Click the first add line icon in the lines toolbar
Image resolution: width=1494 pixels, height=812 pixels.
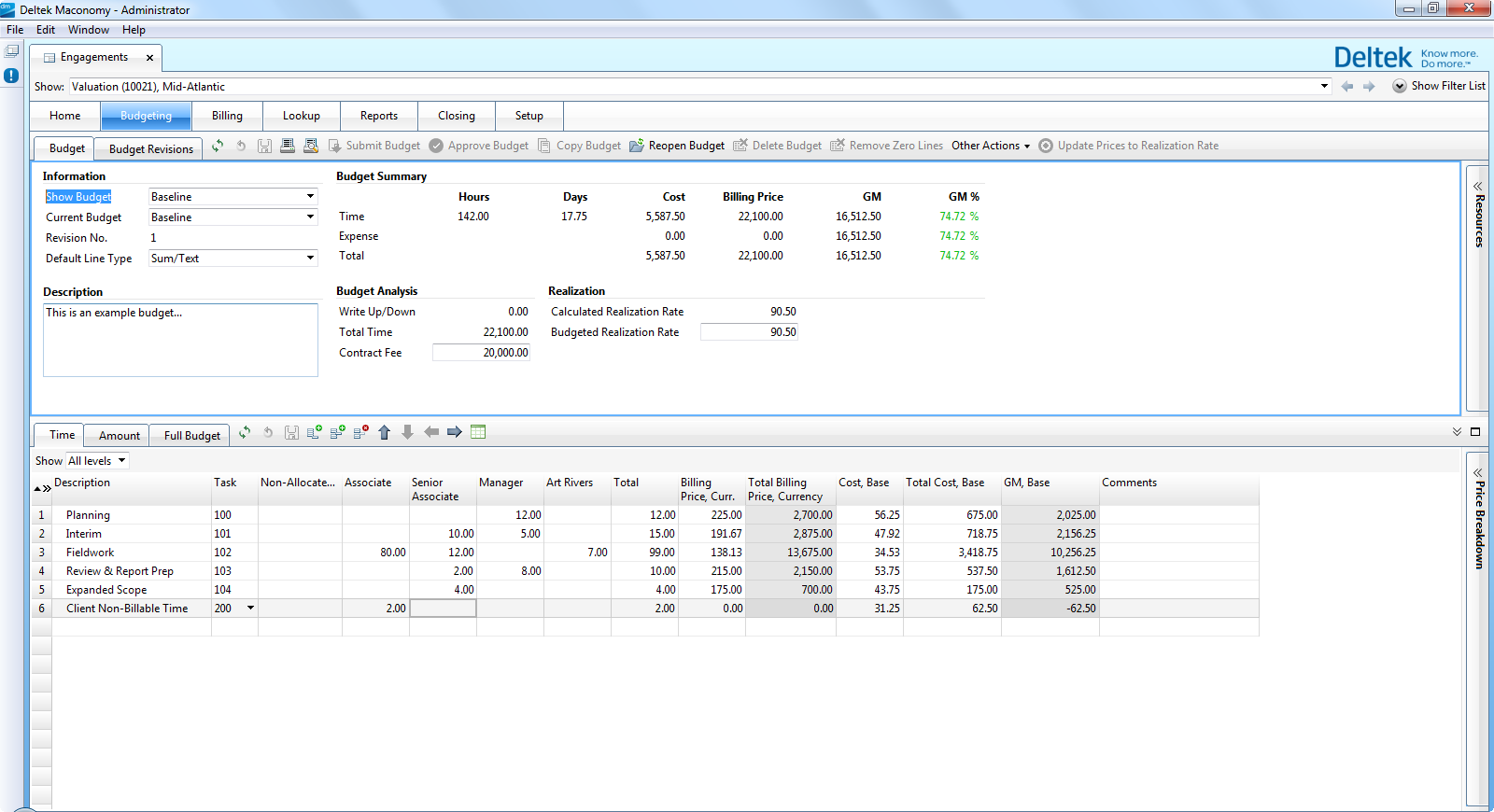(x=315, y=432)
